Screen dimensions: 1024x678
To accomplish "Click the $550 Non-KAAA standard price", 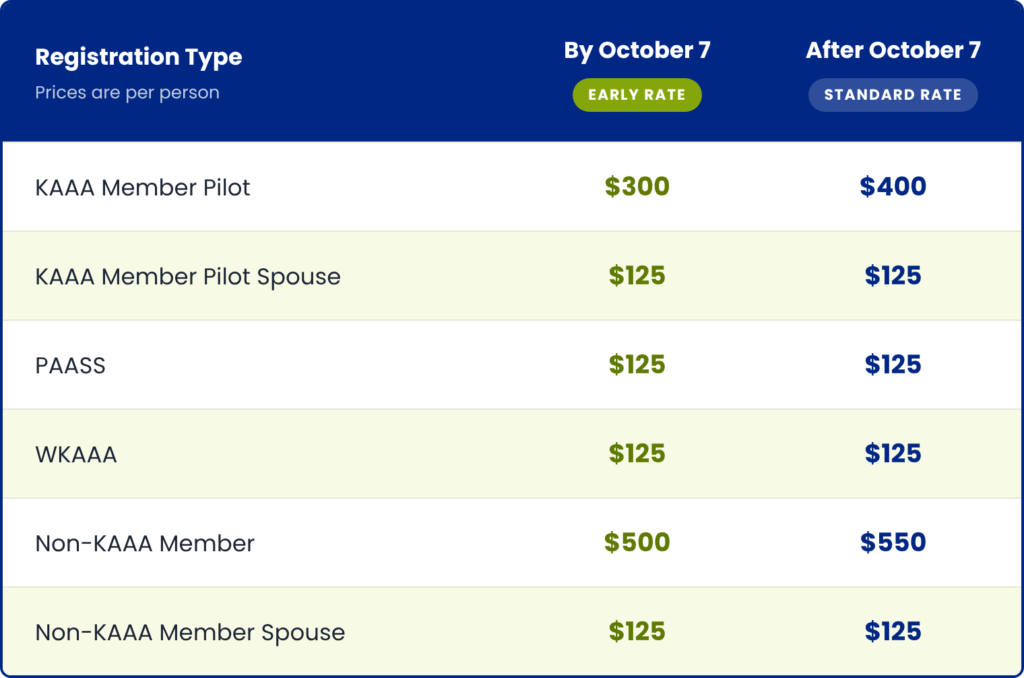I will click(893, 542).
